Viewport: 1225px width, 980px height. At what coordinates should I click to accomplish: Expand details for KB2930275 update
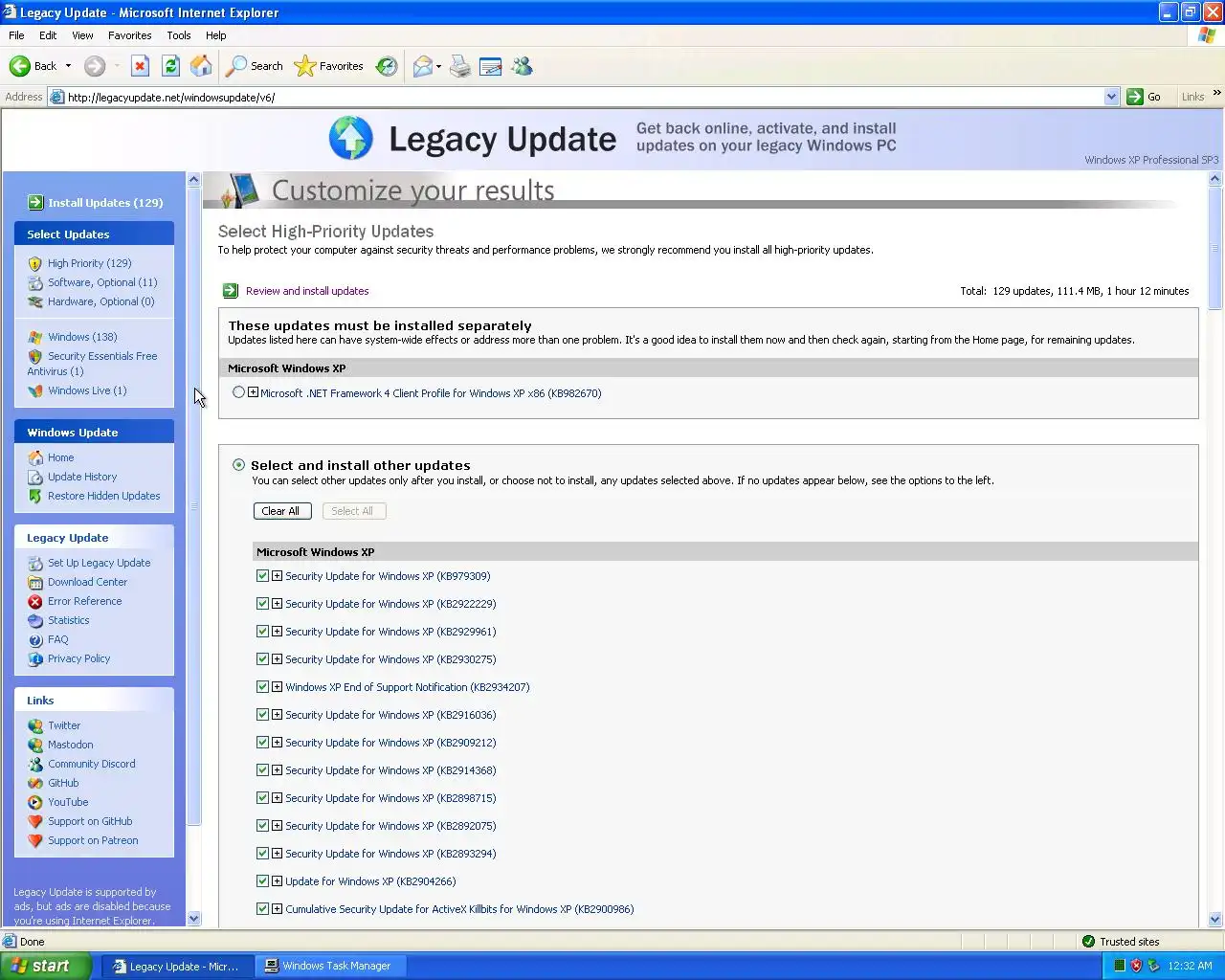pyautogui.click(x=277, y=659)
